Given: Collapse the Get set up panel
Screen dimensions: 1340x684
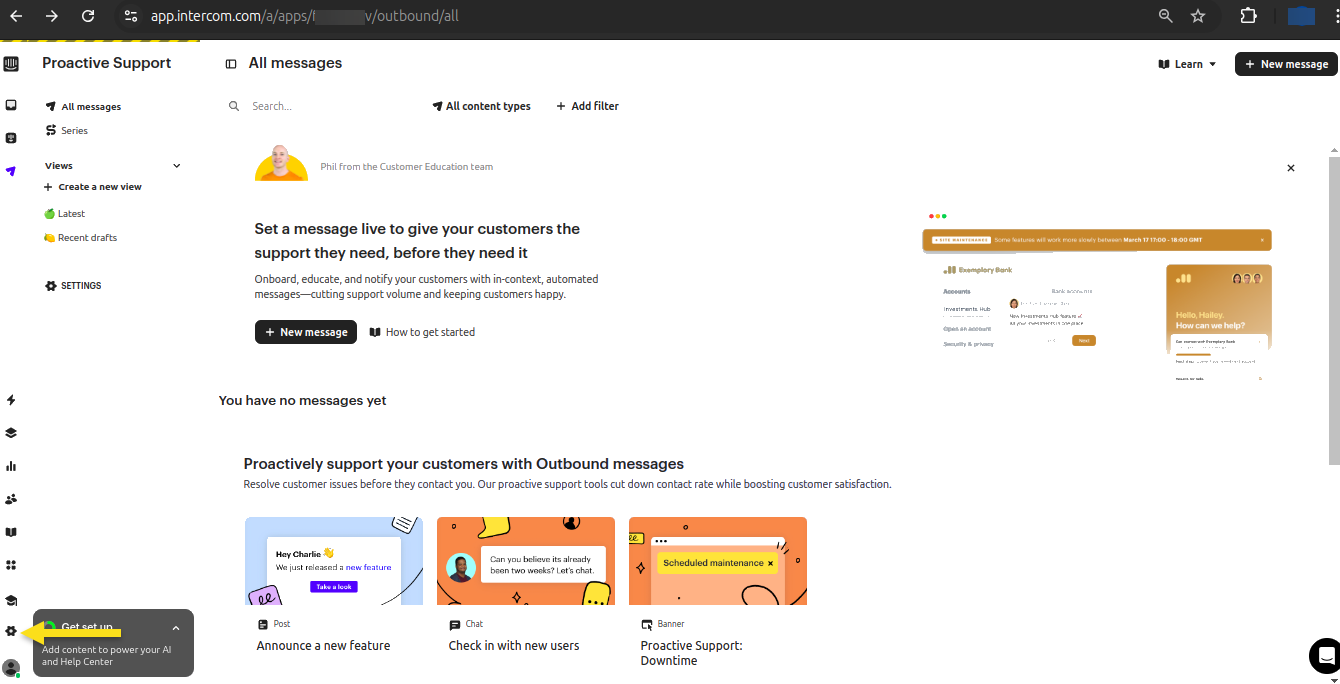Looking at the screenshot, I should (176, 628).
